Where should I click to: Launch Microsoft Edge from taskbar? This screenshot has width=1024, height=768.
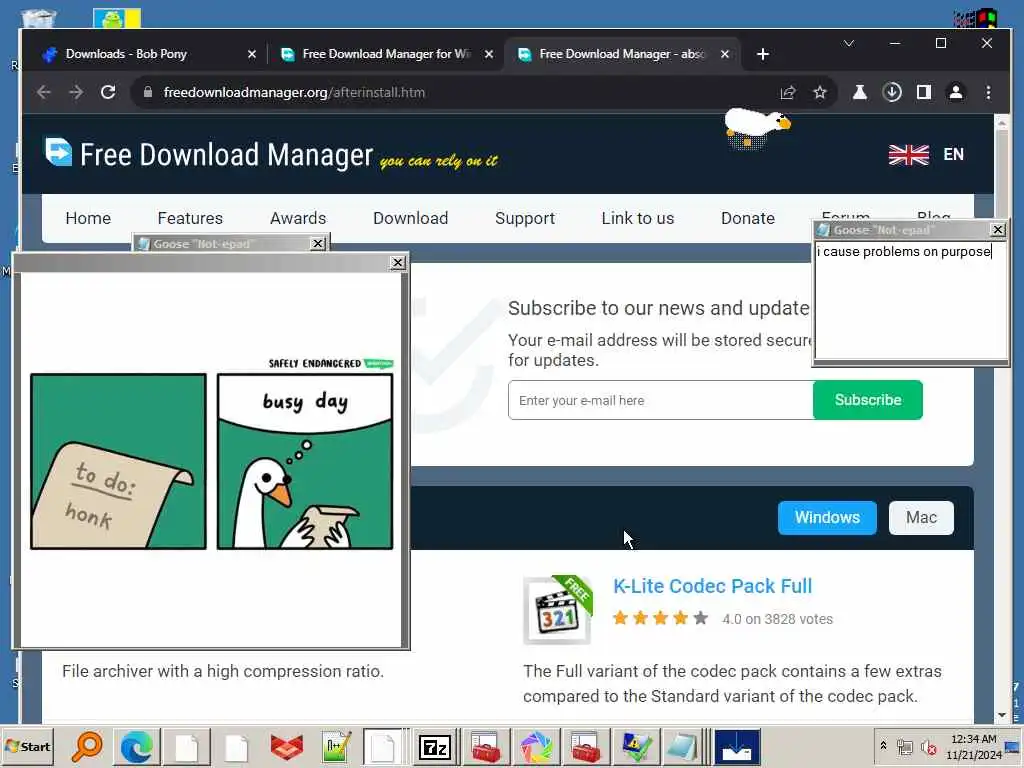pos(136,746)
